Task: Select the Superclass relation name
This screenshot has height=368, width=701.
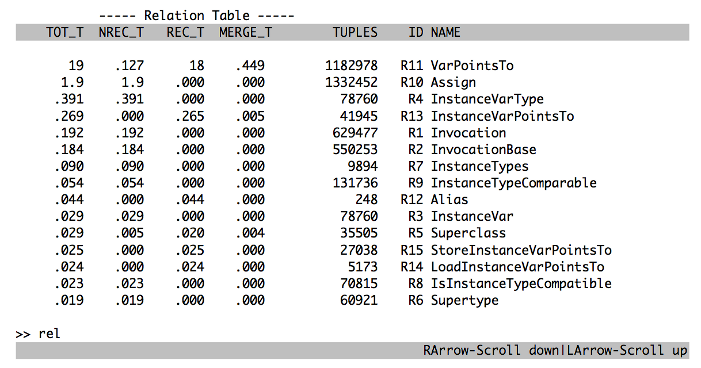Action: click(468, 233)
